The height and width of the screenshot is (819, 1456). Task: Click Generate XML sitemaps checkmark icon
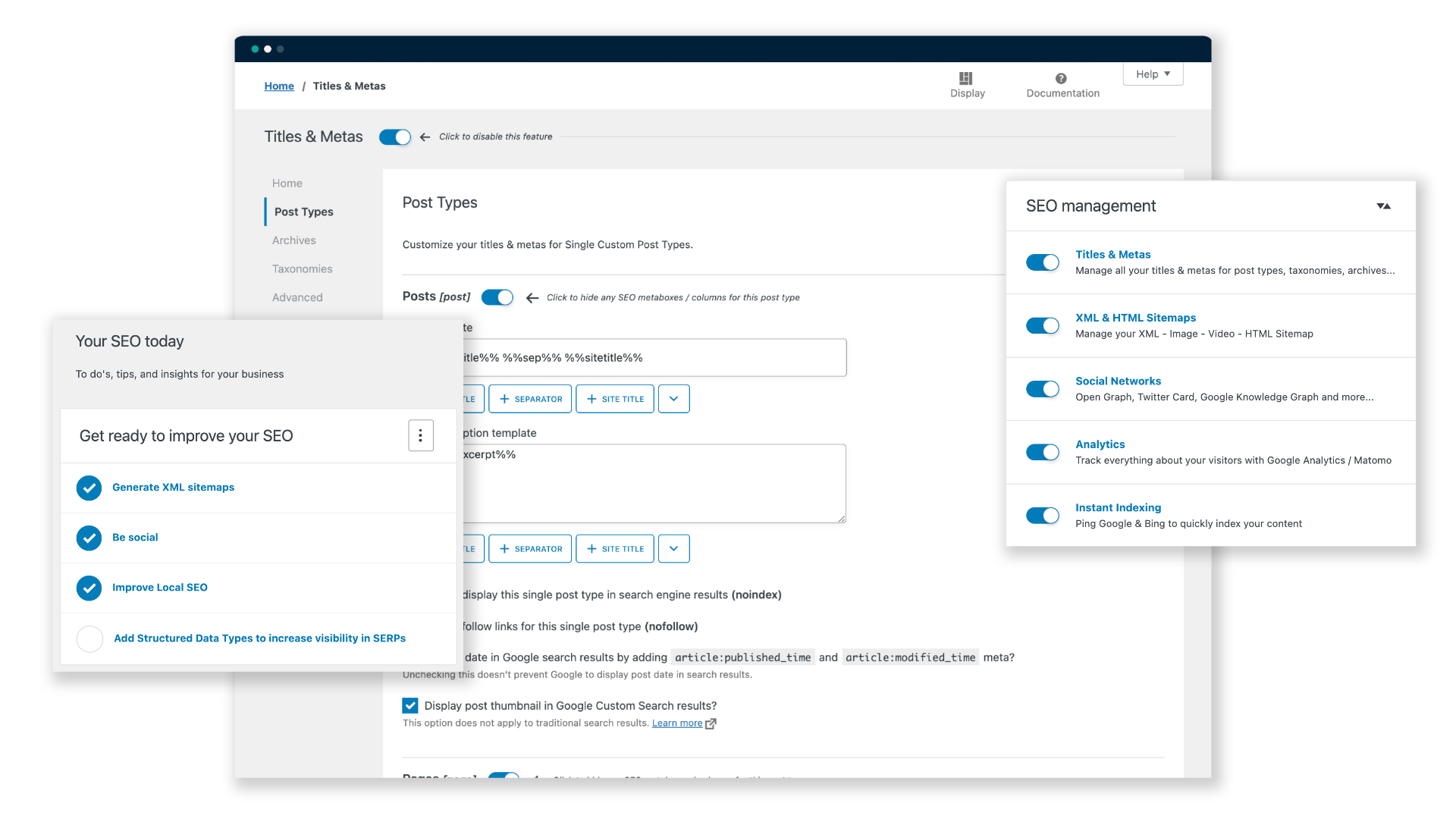(89, 488)
